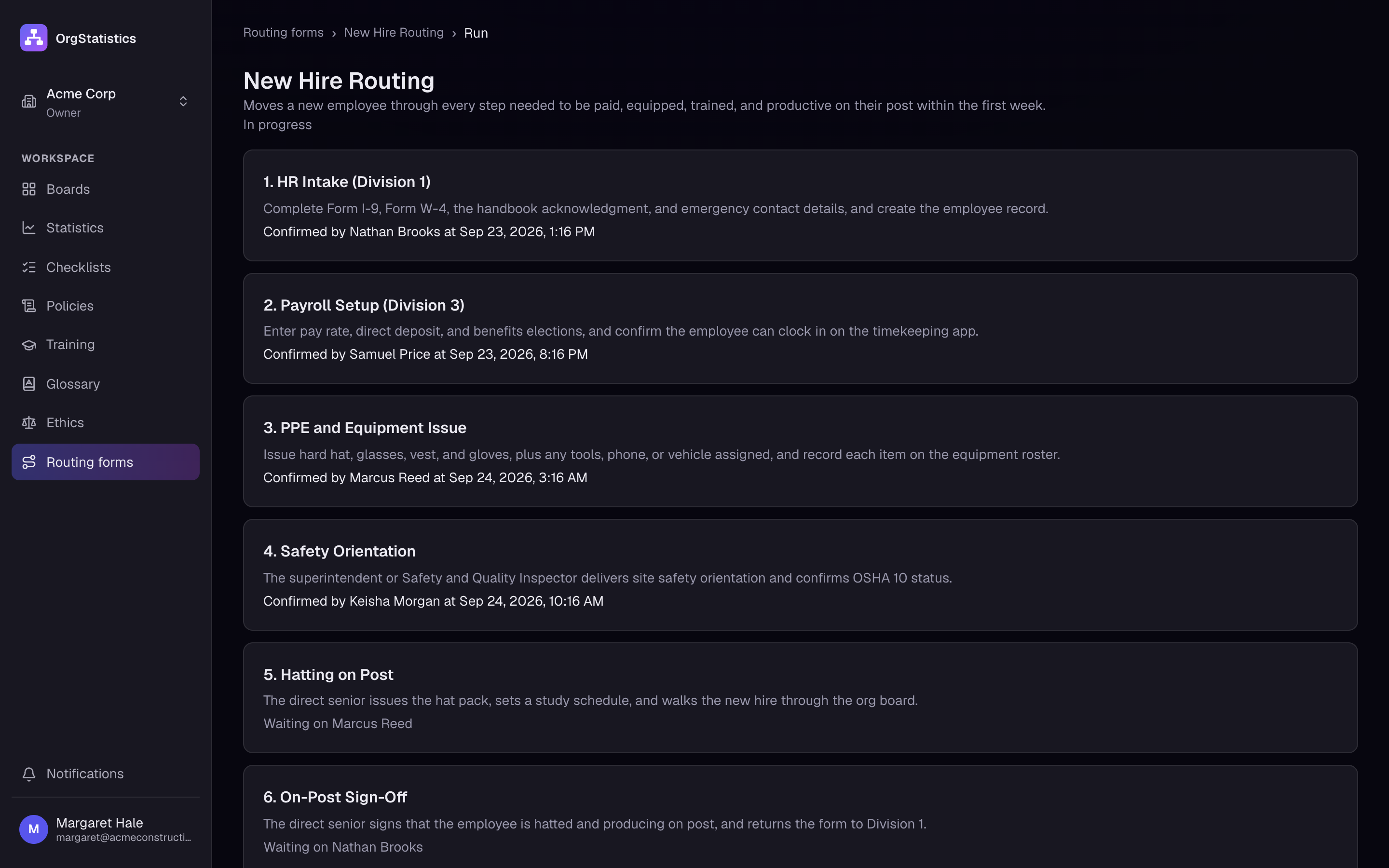Go to Routing forms breadcrumb link

point(284,33)
